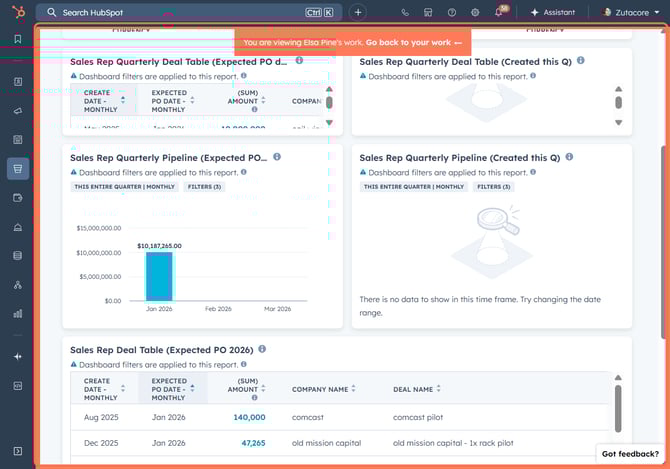Click the Got feedback? button

point(630,454)
